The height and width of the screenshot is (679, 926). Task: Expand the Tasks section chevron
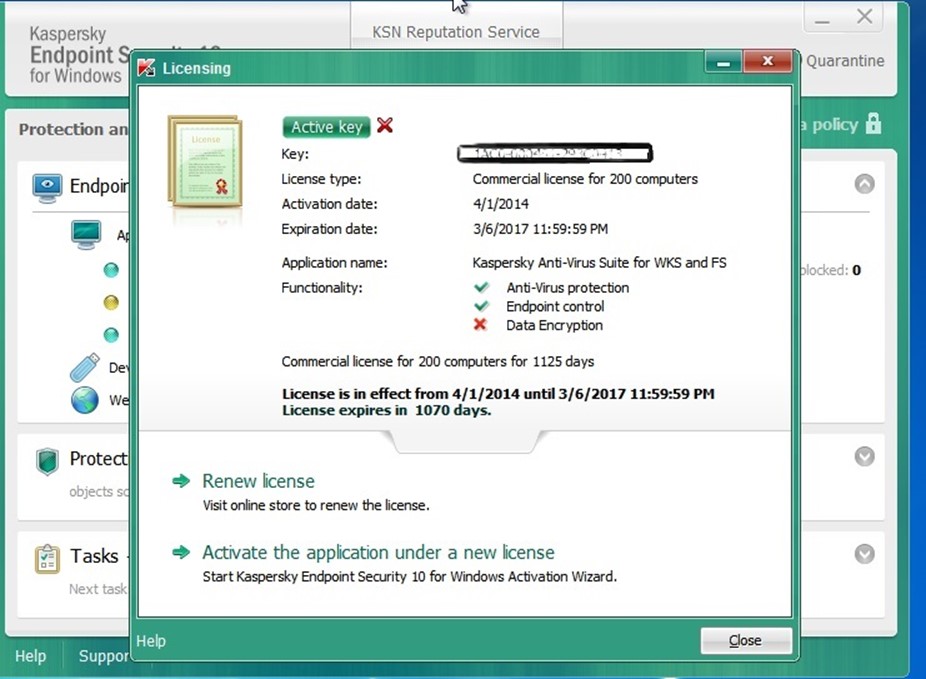pyautogui.click(x=865, y=554)
